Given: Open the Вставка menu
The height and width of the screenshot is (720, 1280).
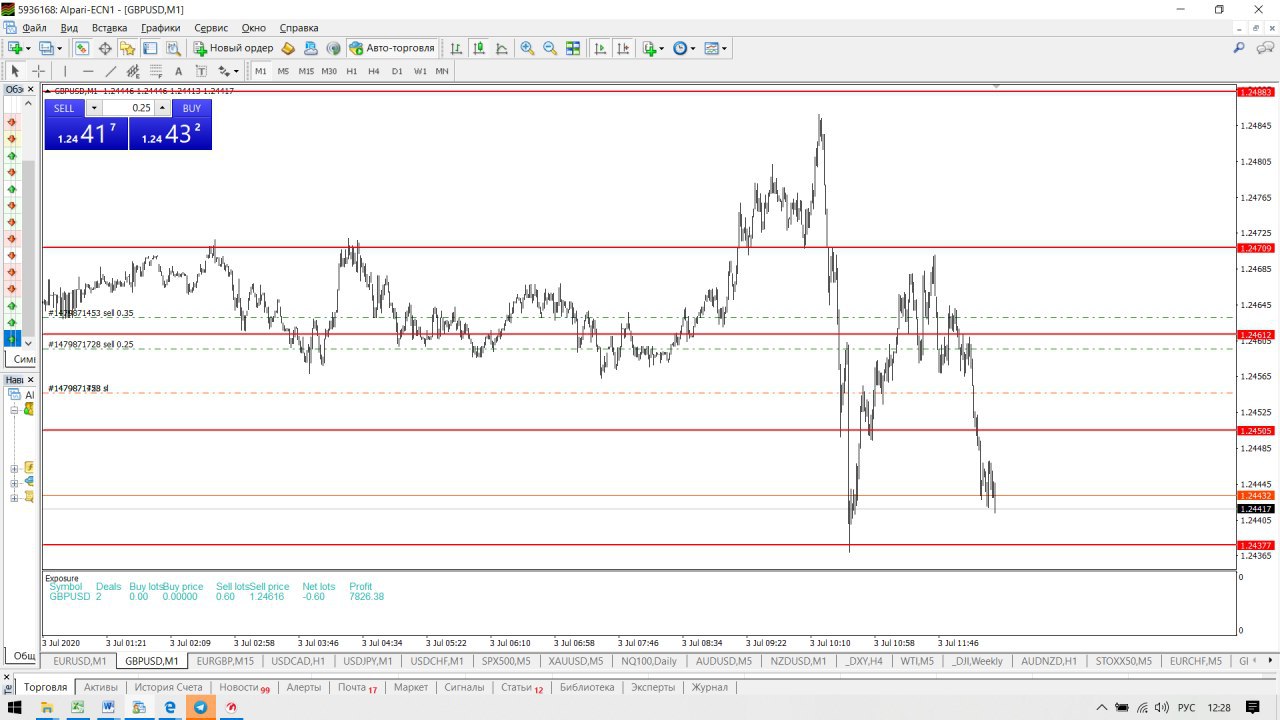Looking at the screenshot, I should [x=109, y=28].
